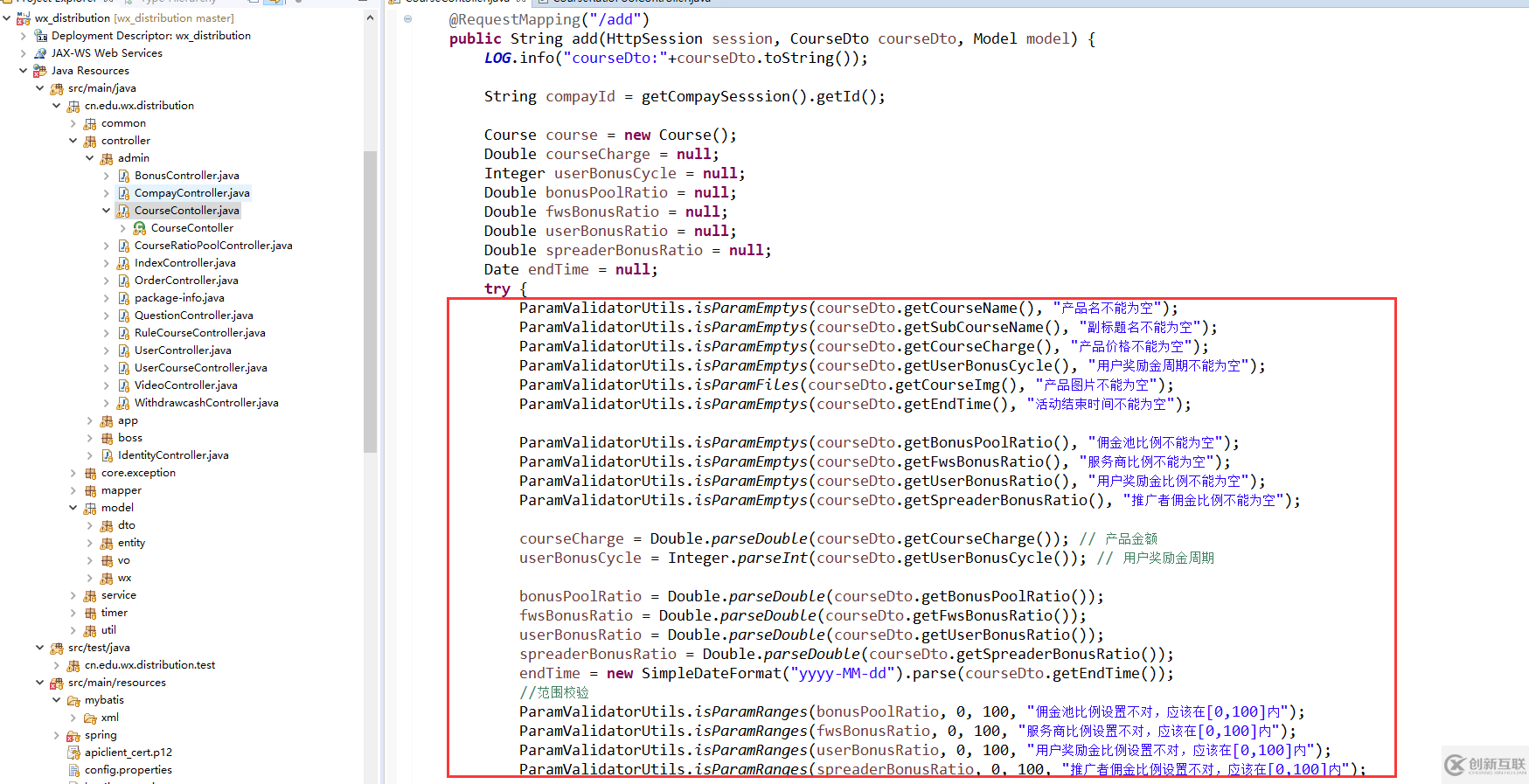Click the core.exception package icon
This screenshot has width=1529, height=784.
pos(90,473)
